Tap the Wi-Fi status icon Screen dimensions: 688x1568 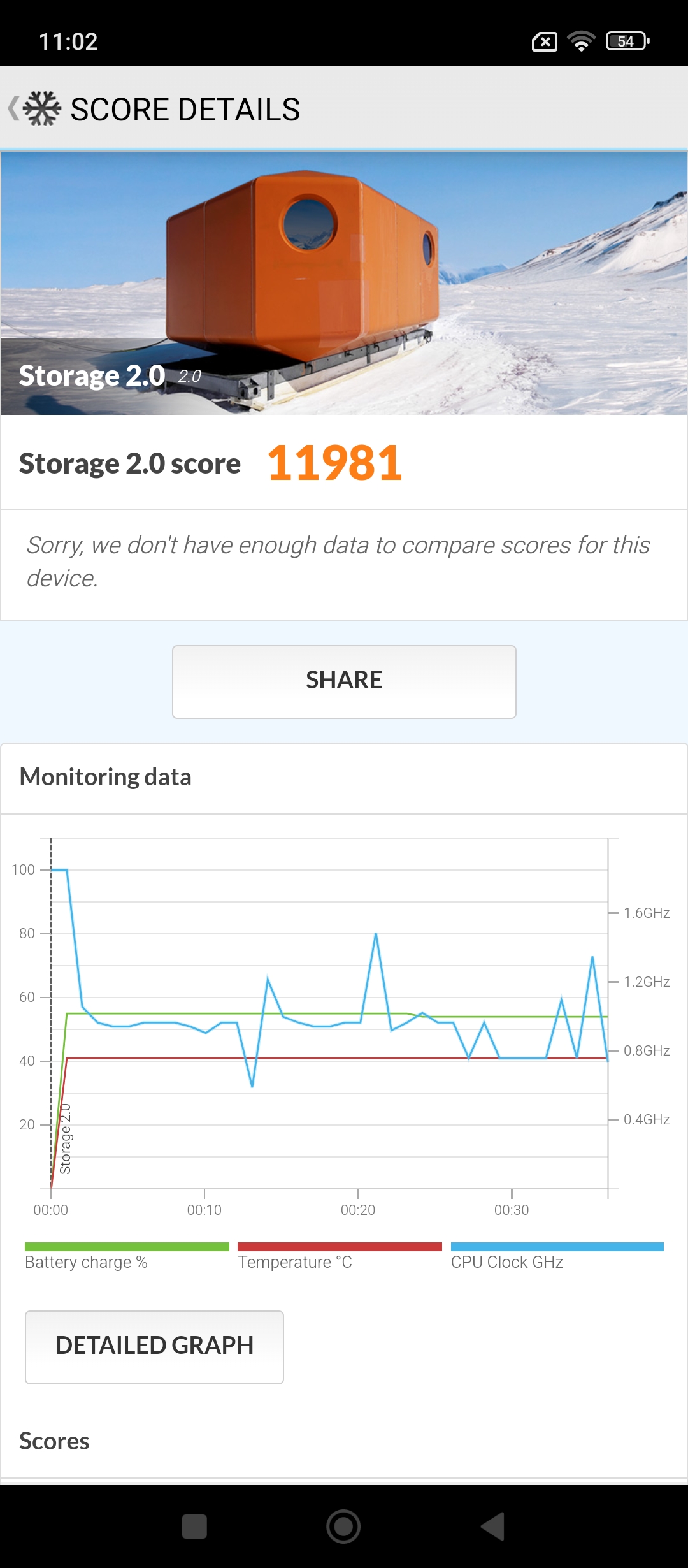click(x=581, y=41)
